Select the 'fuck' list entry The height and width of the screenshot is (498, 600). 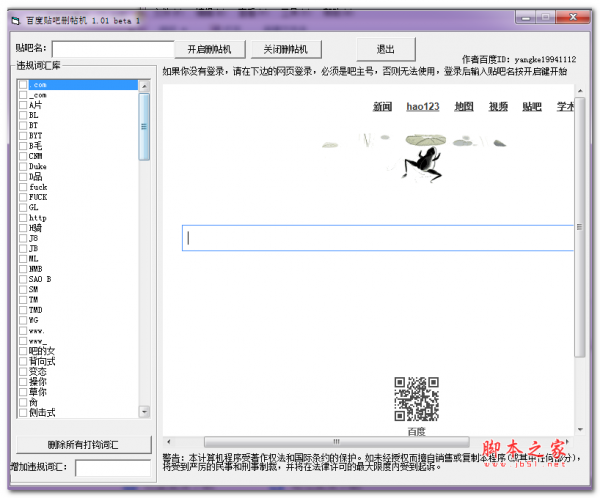click(x=38, y=187)
